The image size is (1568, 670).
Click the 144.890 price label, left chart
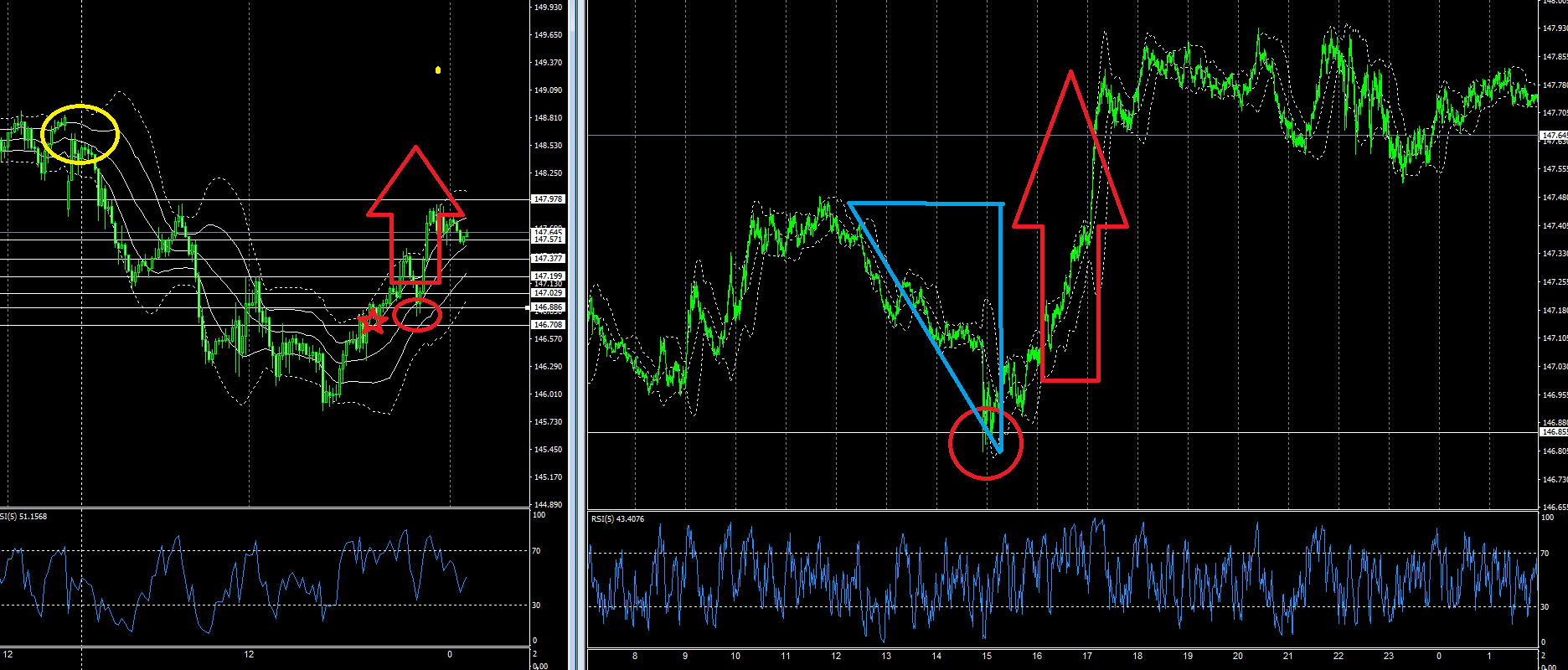pos(548,505)
